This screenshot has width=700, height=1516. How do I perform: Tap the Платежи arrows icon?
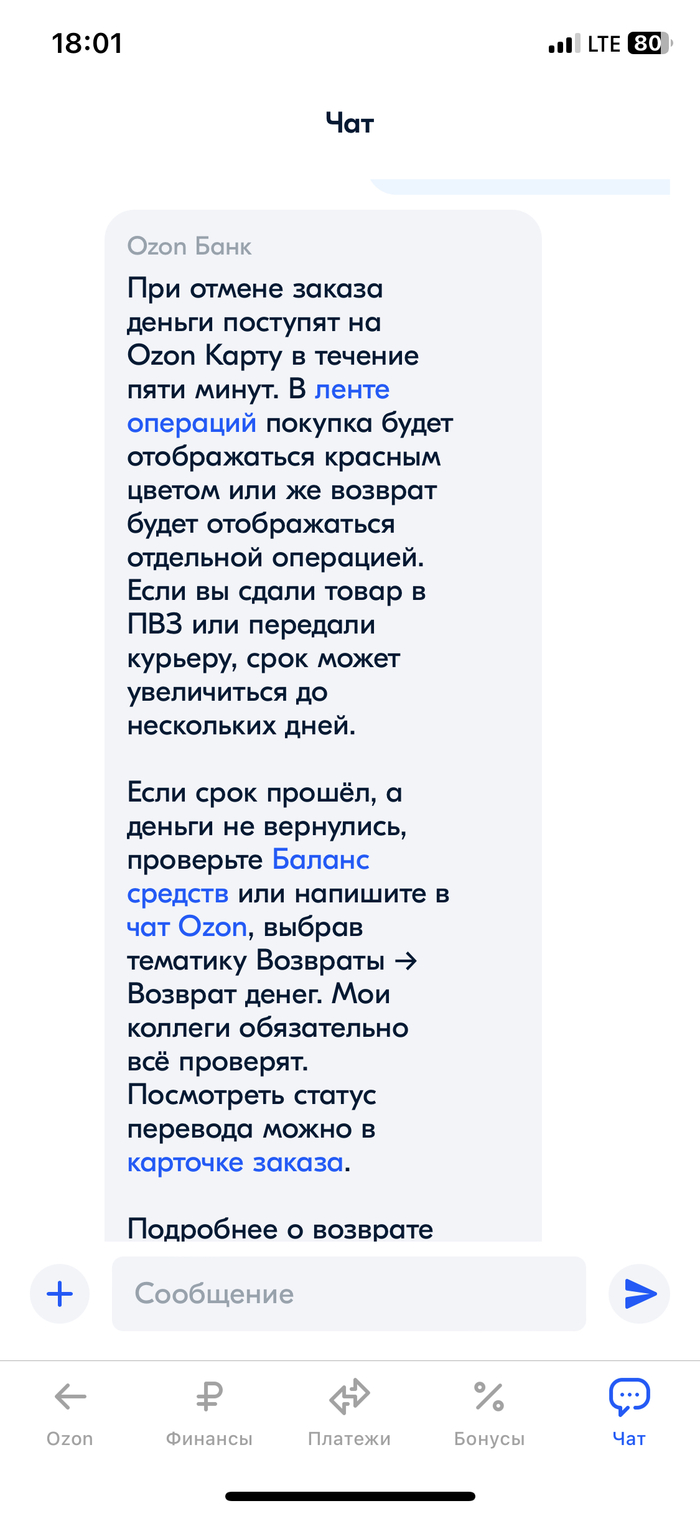349,1396
